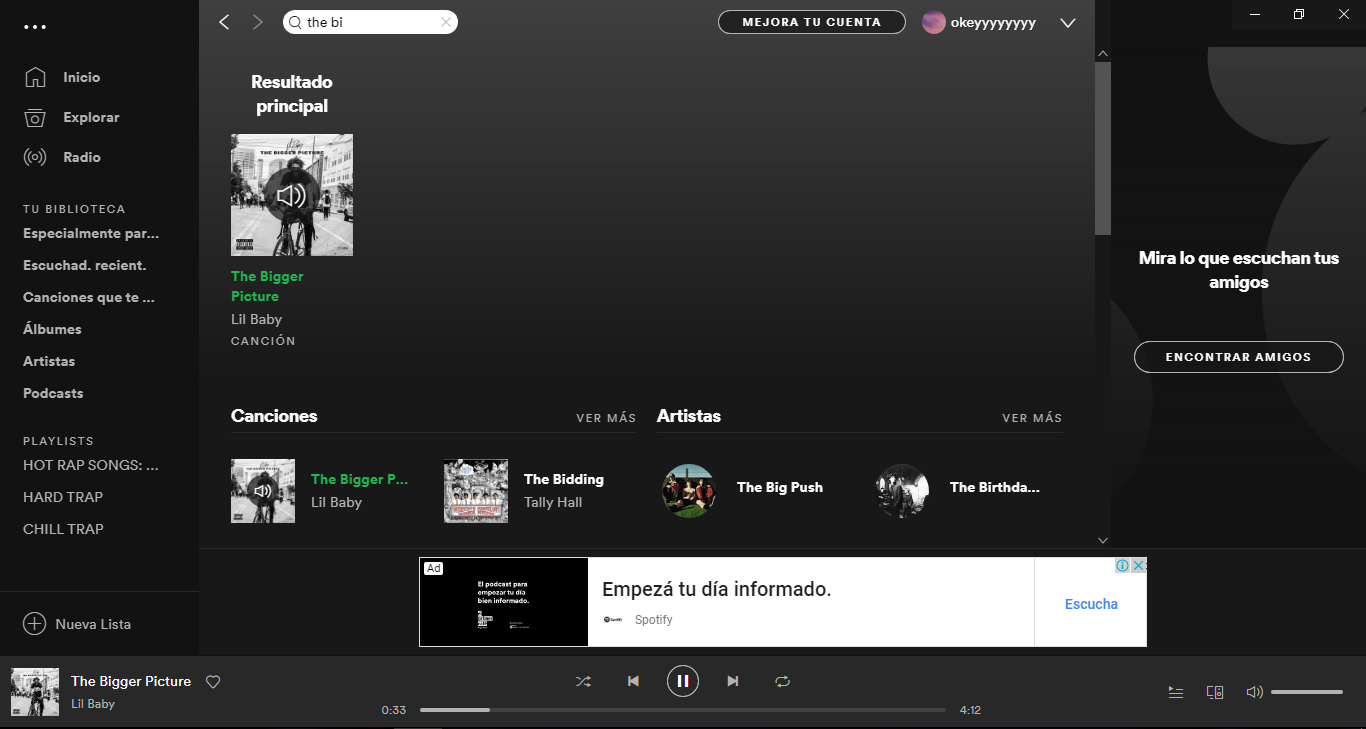Screen dimensions: 1366x729
Task: Open the play queue
Action: pos(1176,692)
